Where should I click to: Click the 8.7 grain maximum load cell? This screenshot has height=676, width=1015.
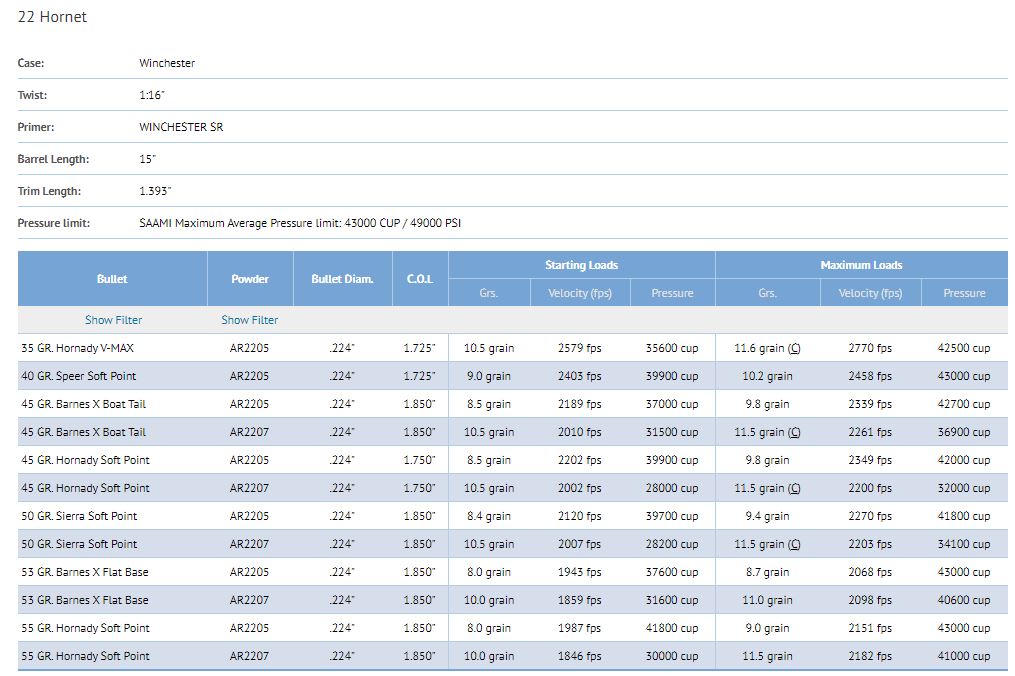click(767, 572)
